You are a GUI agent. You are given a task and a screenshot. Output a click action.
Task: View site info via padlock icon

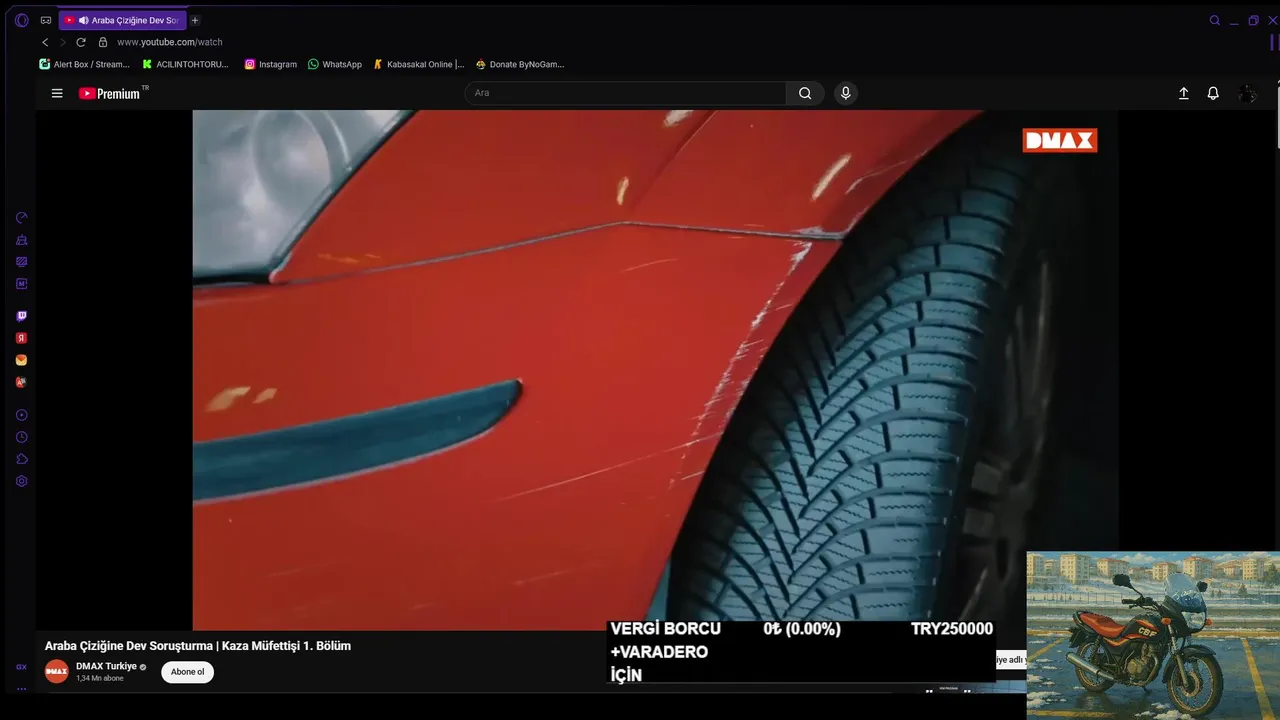tap(103, 42)
